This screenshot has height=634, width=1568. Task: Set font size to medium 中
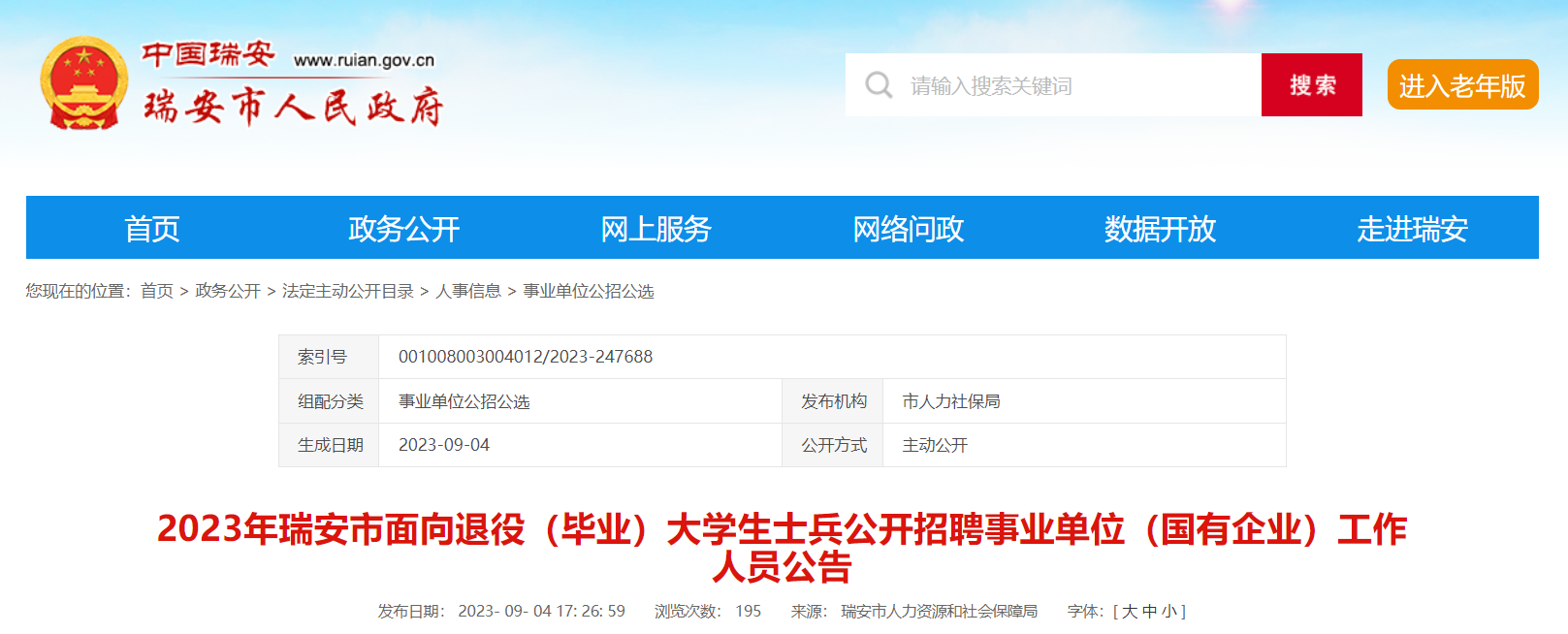[1150, 612]
